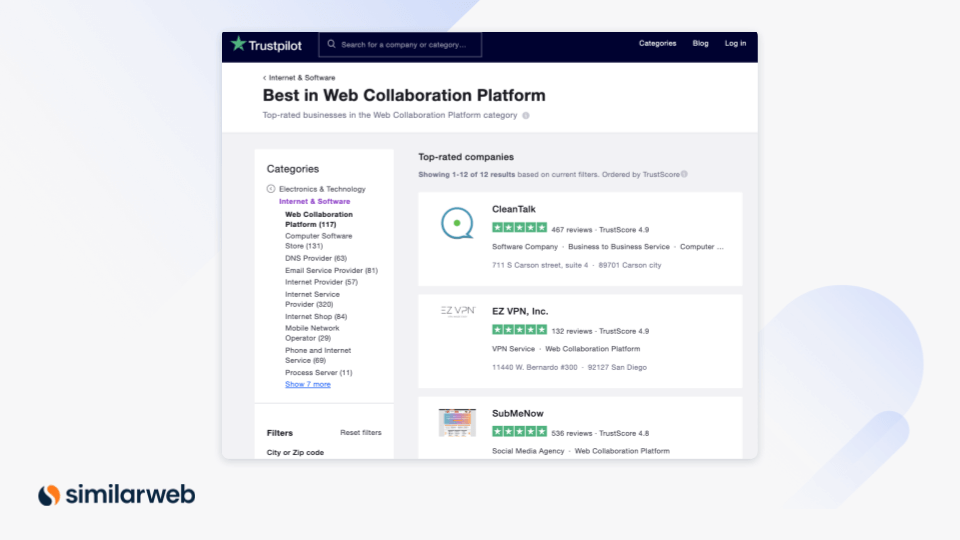Click Reset filters
This screenshot has width=960, height=540.
(361, 433)
